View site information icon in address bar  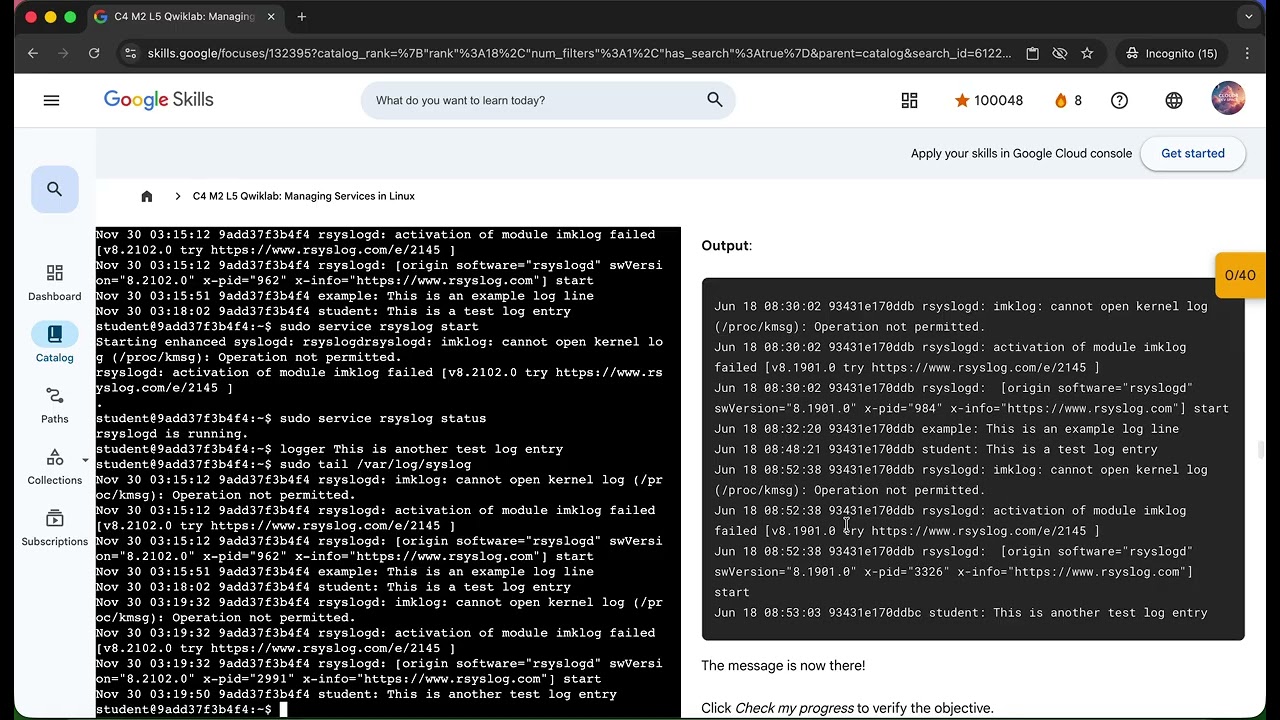[x=129, y=53]
